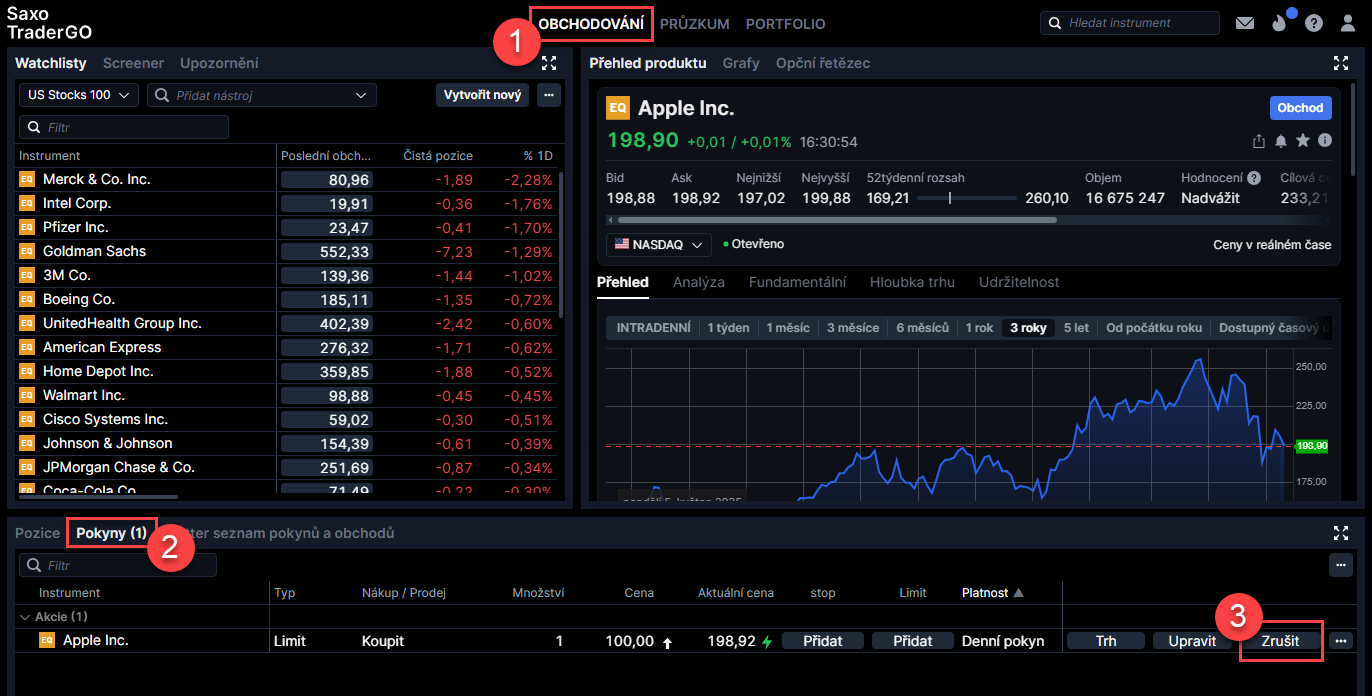The width and height of the screenshot is (1372, 696).
Task: Open the Fundamentální tab
Action: 798,282
